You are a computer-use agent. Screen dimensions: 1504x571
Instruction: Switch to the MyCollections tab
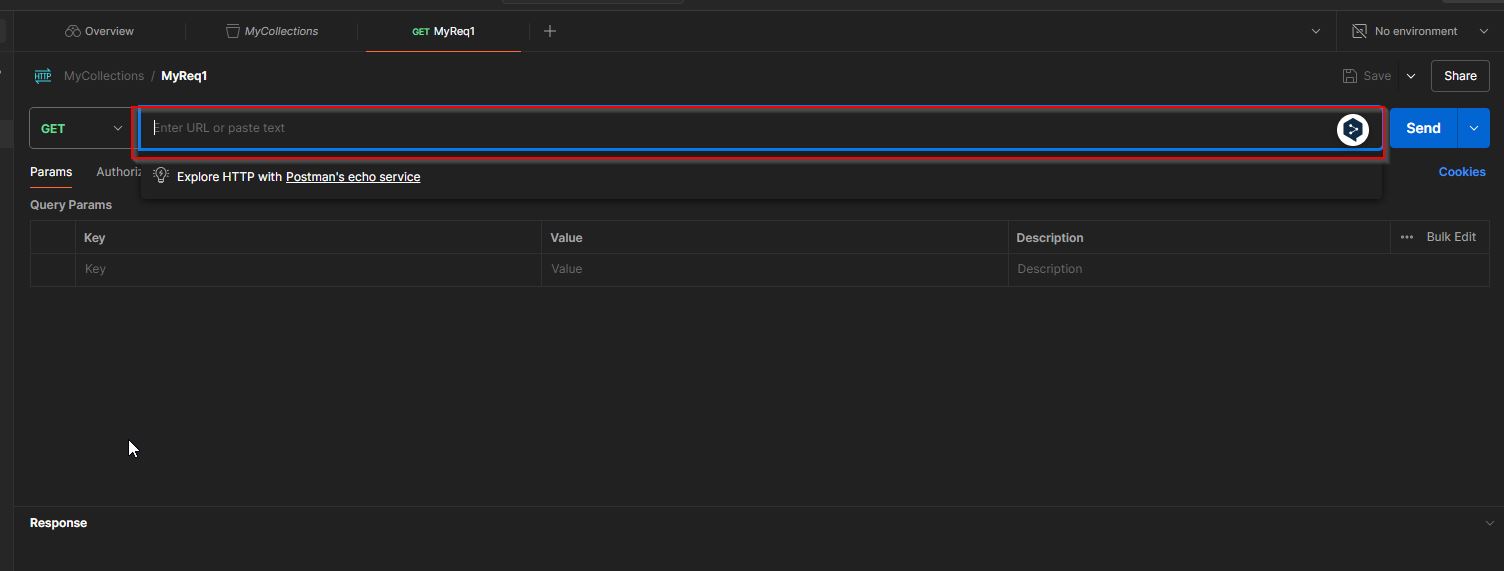[x=272, y=31]
